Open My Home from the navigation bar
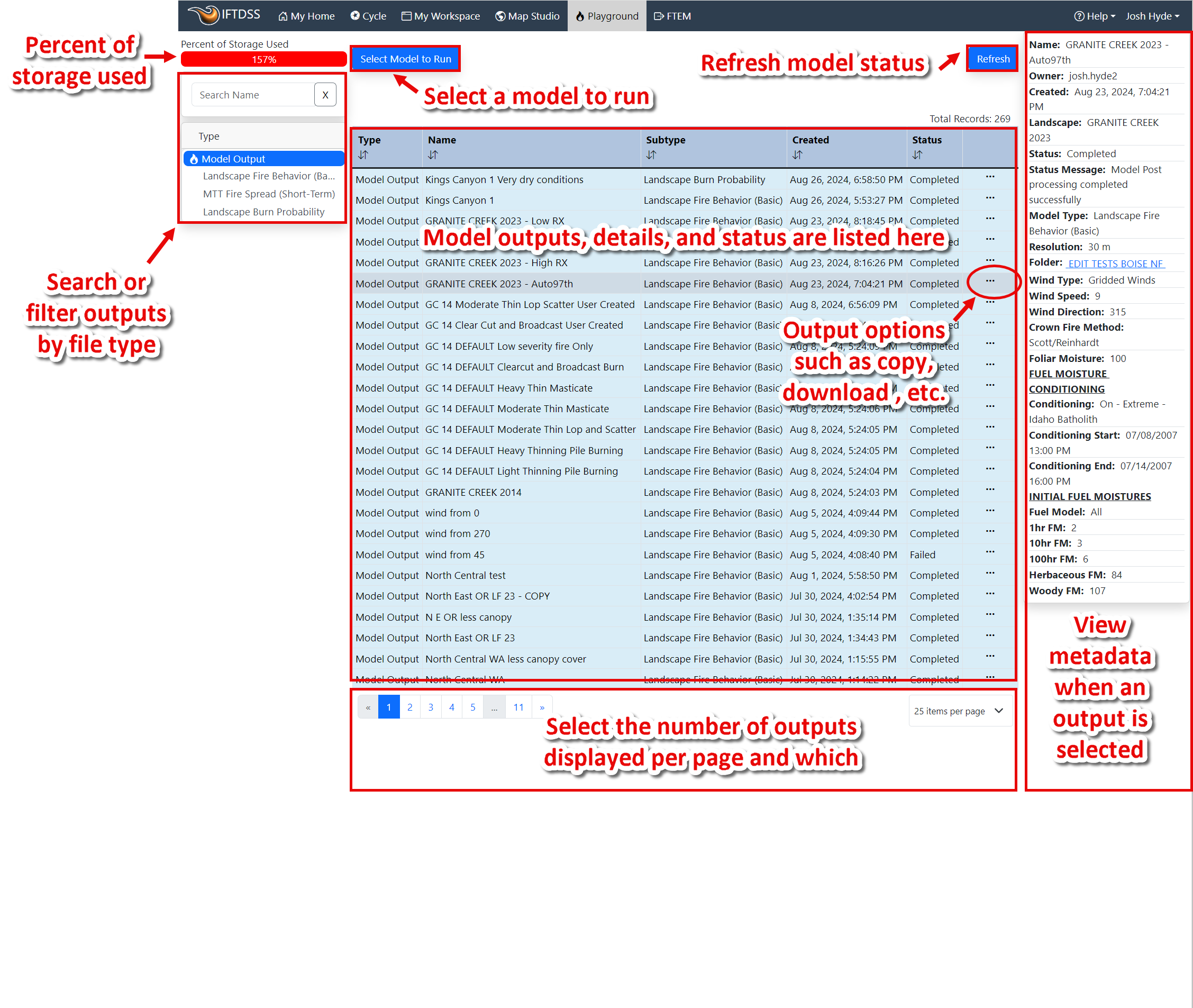The width and height of the screenshot is (1193, 1008). click(x=306, y=16)
